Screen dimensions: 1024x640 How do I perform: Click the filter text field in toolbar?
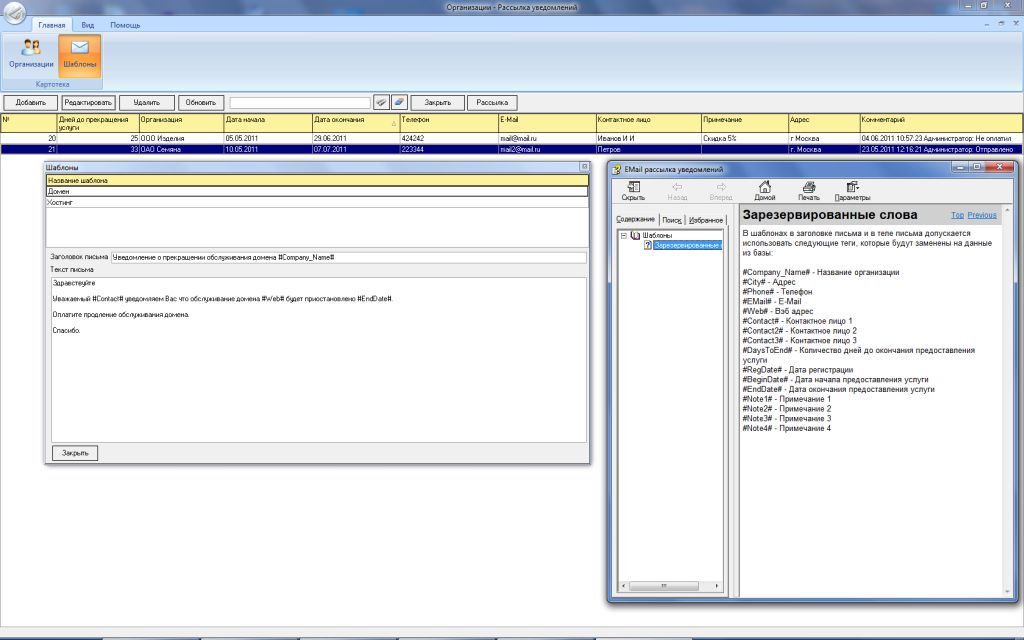300,103
